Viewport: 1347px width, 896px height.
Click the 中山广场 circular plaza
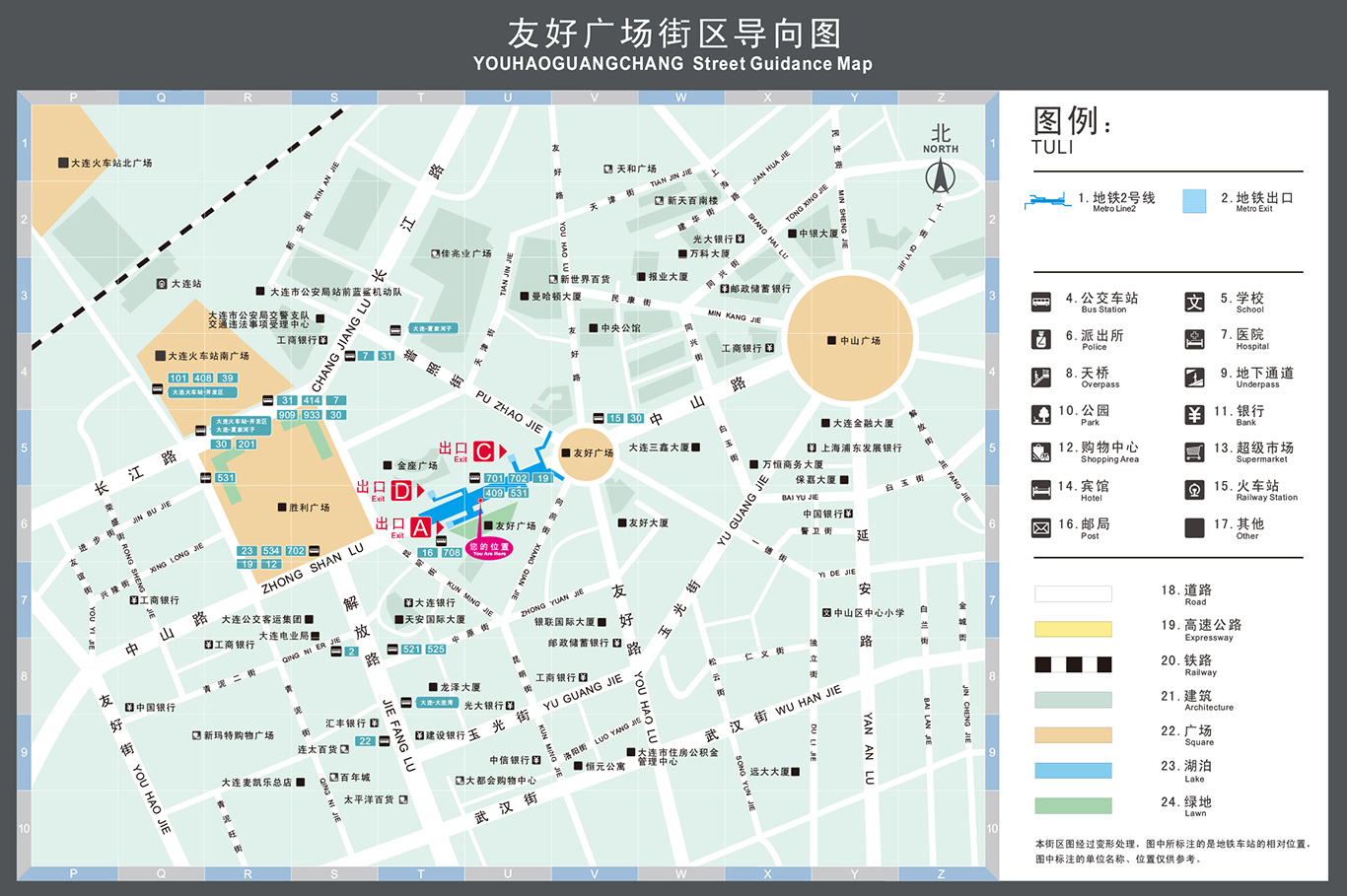click(848, 339)
